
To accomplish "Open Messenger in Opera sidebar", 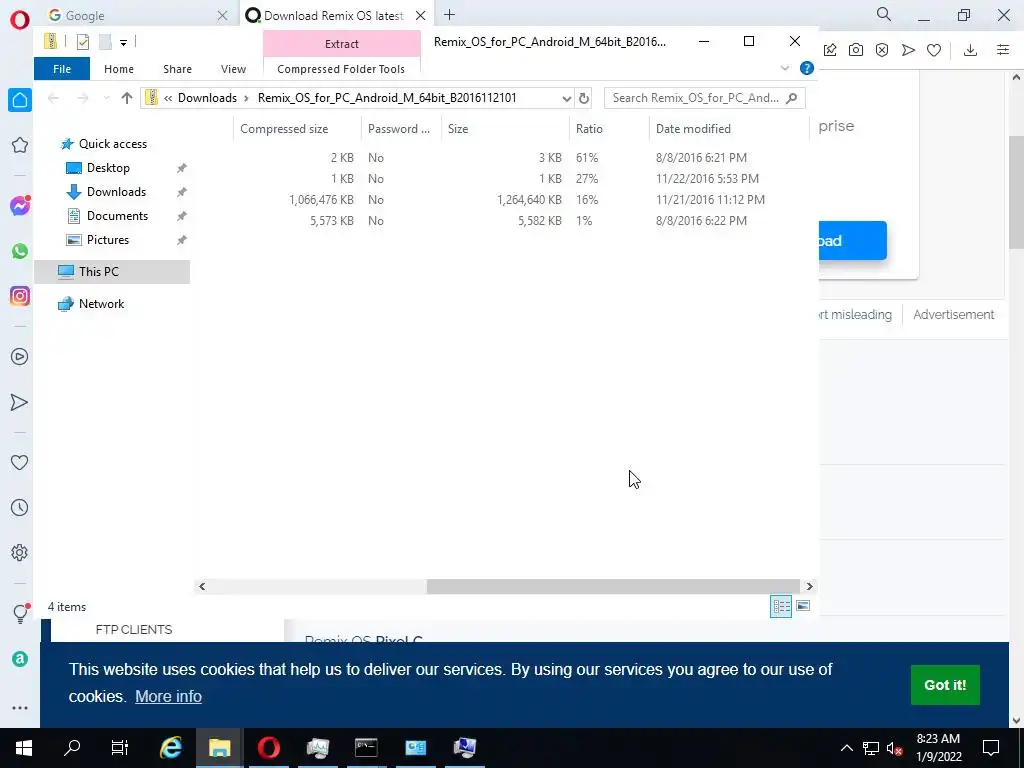I will [x=20, y=206].
